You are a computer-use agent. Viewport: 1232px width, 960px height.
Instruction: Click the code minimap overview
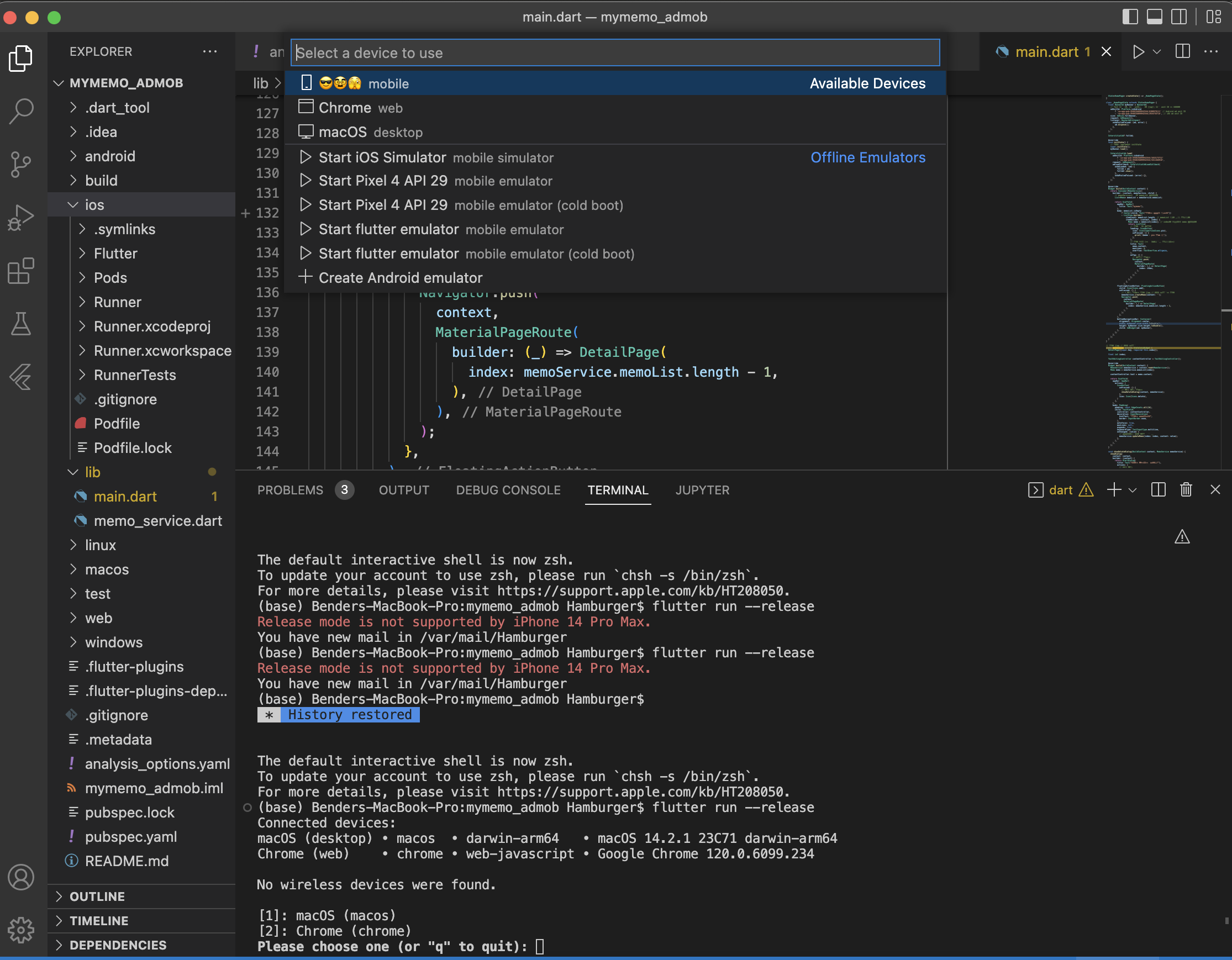1162,282
